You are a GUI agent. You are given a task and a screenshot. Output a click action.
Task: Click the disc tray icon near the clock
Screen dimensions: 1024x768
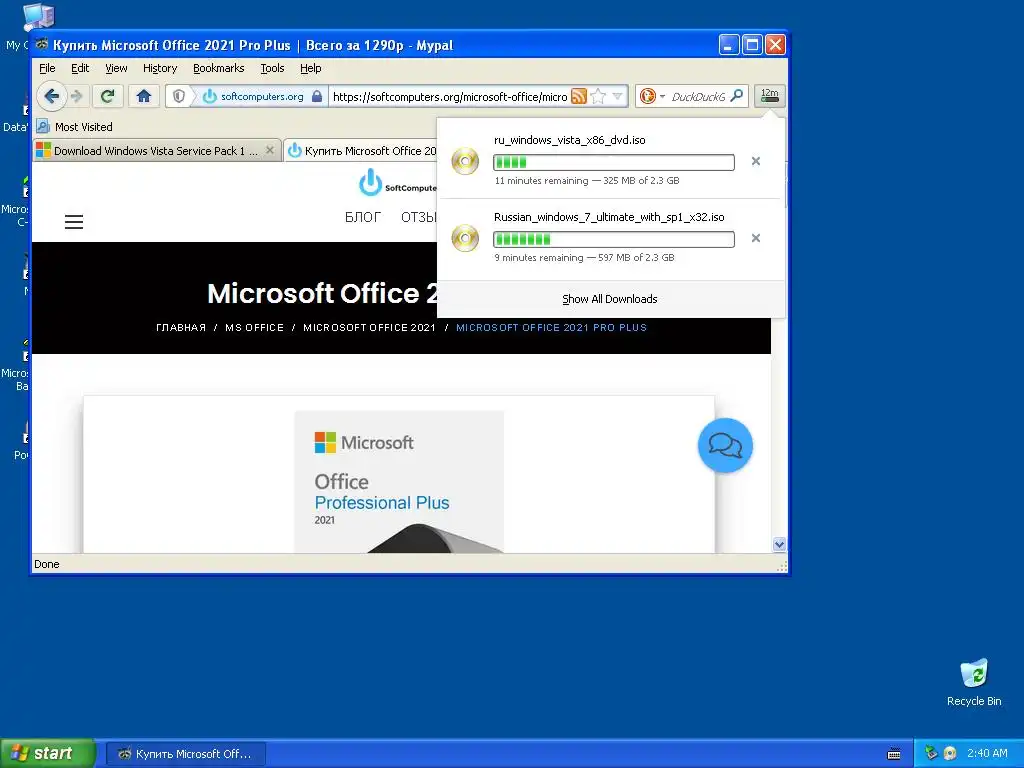(950, 753)
